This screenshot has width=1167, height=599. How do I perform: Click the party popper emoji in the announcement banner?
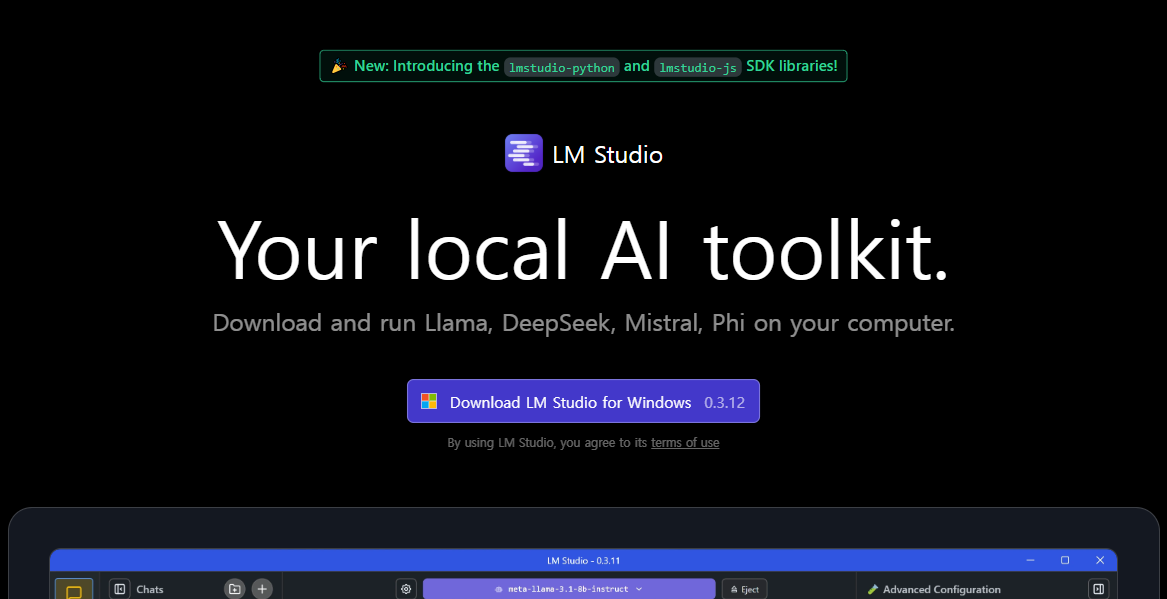(x=339, y=66)
